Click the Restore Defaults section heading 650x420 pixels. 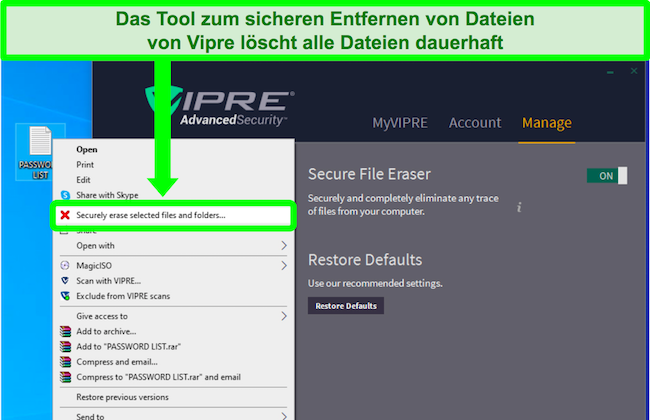[x=365, y=260]
